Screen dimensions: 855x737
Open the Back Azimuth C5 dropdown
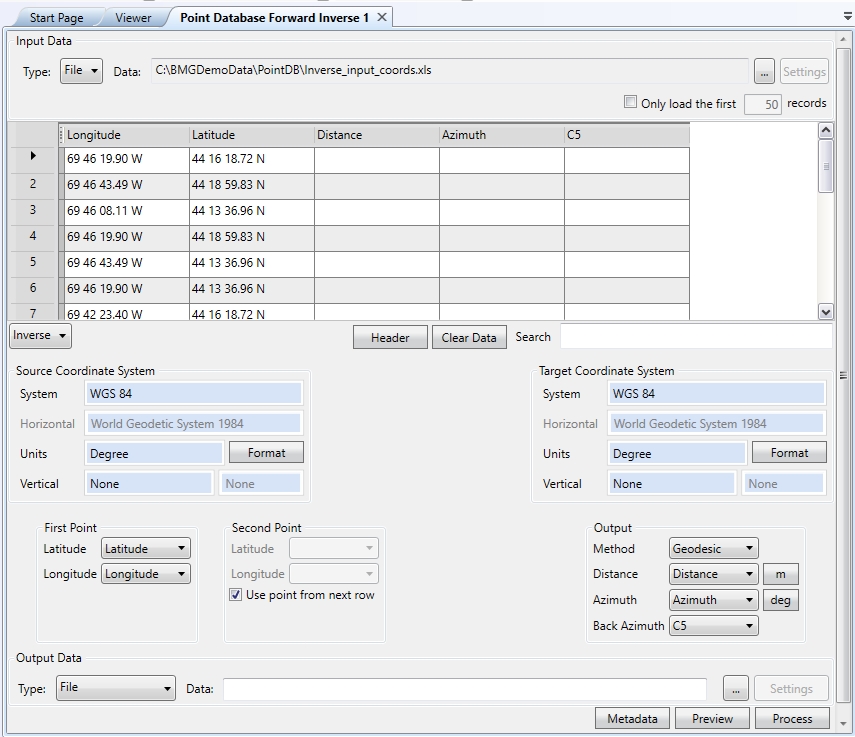(x=713, y=626)
